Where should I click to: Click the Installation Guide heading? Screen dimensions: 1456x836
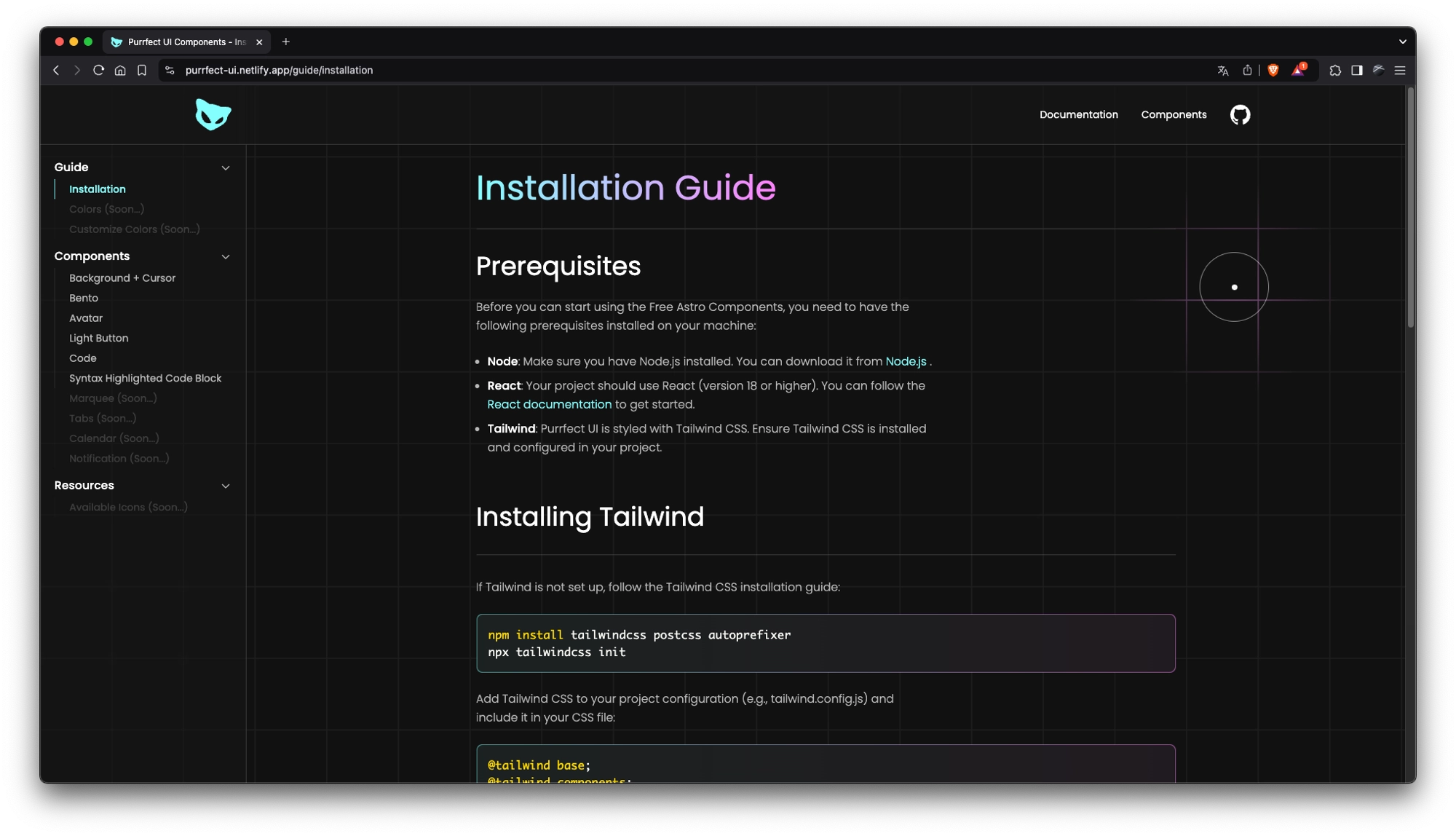click(x=626, y=188)
